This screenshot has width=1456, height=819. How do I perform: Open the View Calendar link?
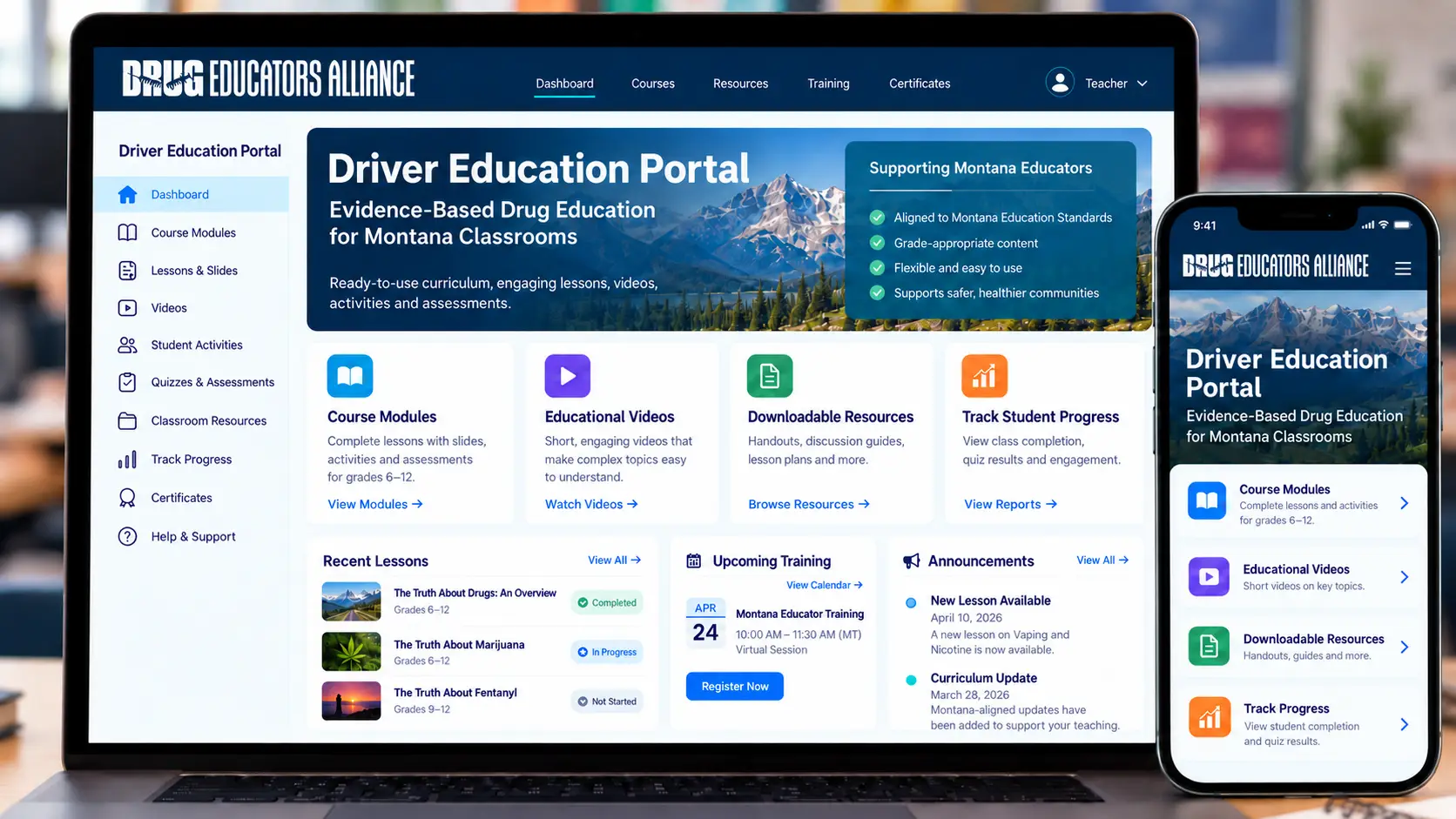(825, 585)
